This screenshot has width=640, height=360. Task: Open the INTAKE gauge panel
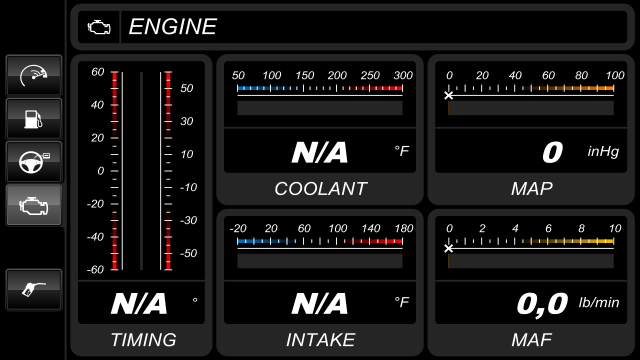click(x=320, y=282)
